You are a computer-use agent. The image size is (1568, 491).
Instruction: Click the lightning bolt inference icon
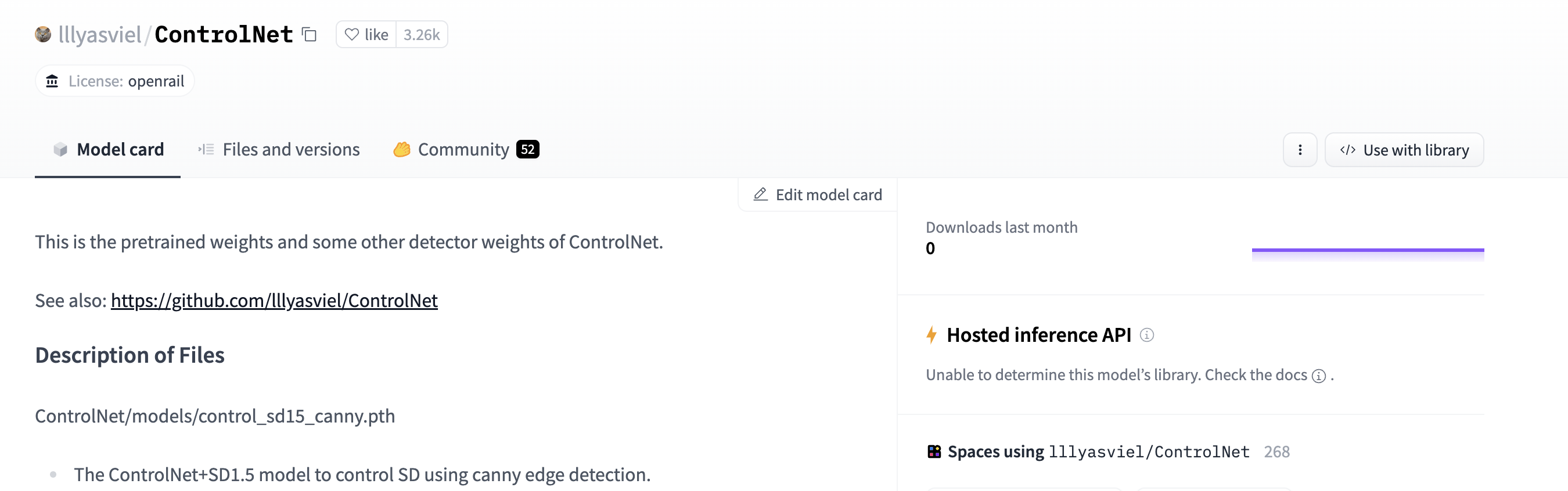pos(932,335)
